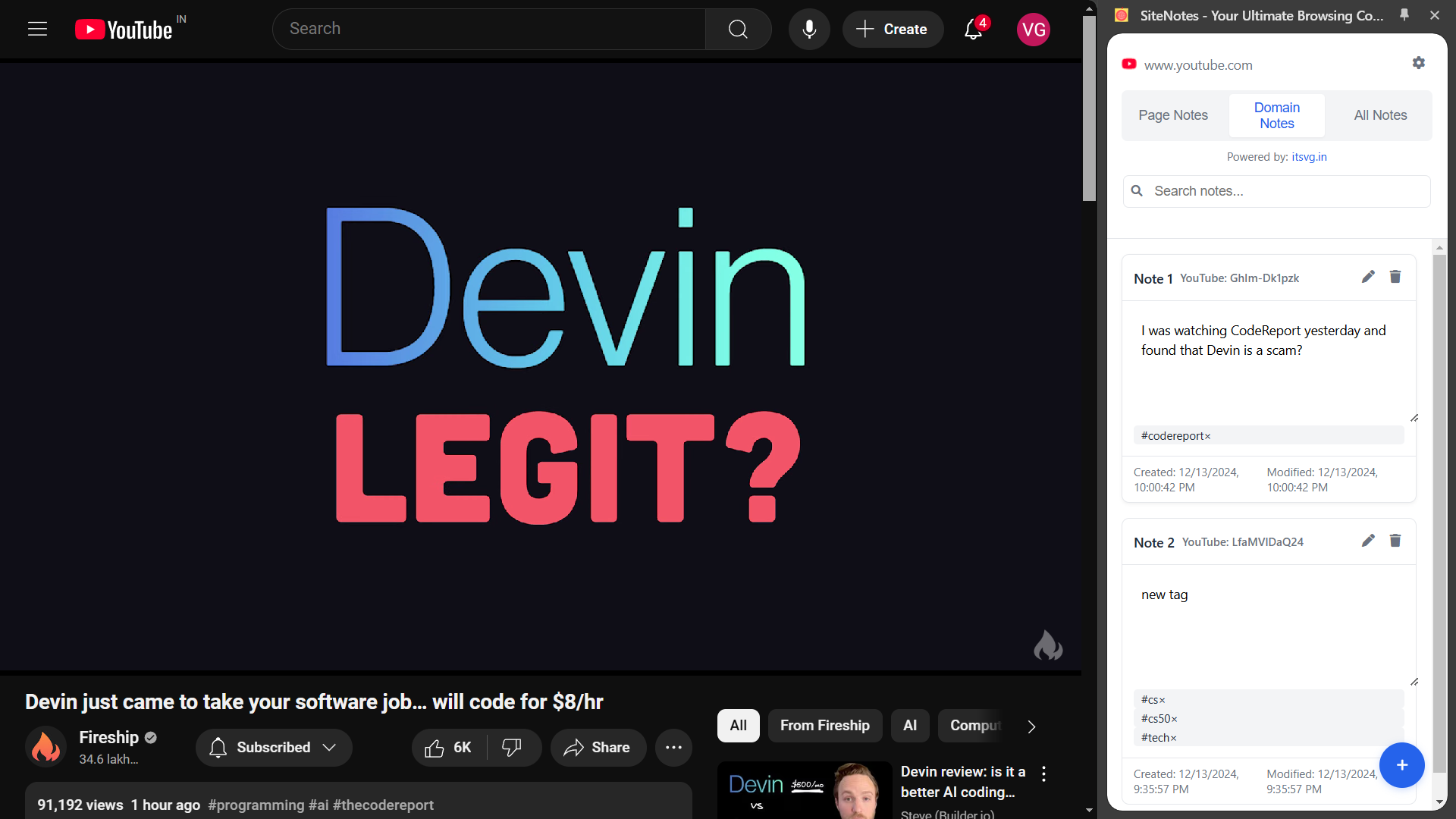
Task: Click into Note 1 text area
Action: tap(1269, 362)
